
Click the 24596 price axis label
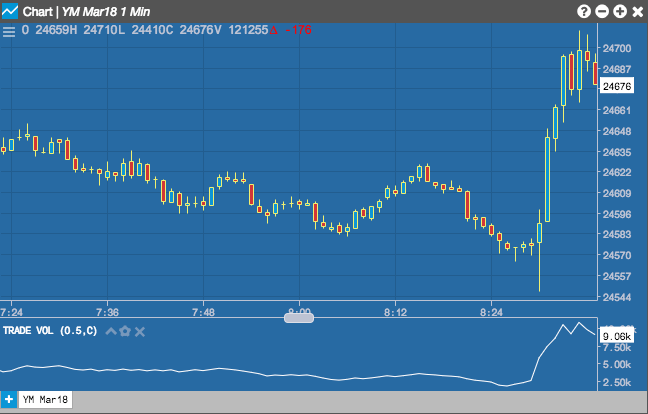click(x=617, y=214)
